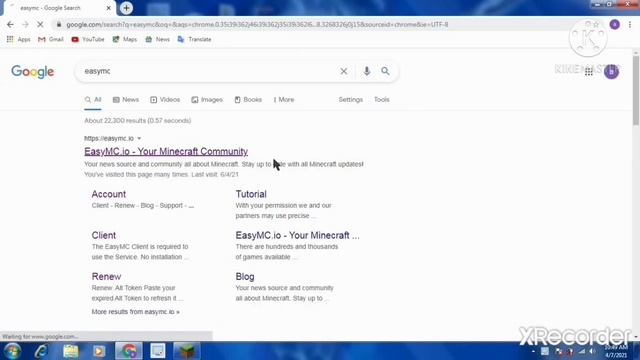Open the YouTube bookmark
The width and height of the screenshot is (640, 360).
click(x=88, y=39)
